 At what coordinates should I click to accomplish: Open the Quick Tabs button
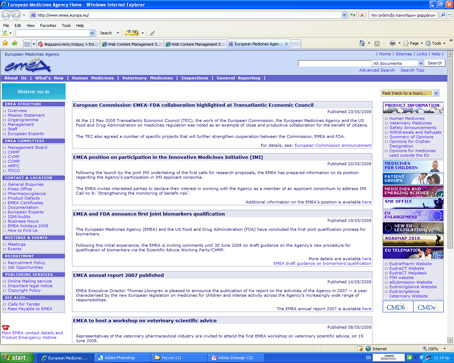coord(27,44)
